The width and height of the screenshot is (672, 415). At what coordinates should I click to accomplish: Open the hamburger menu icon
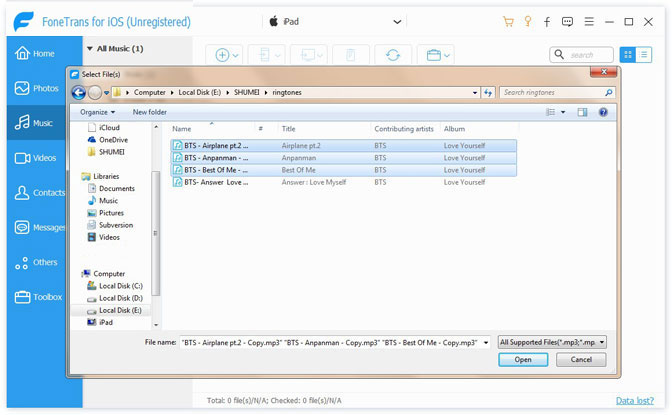point(589,21)
